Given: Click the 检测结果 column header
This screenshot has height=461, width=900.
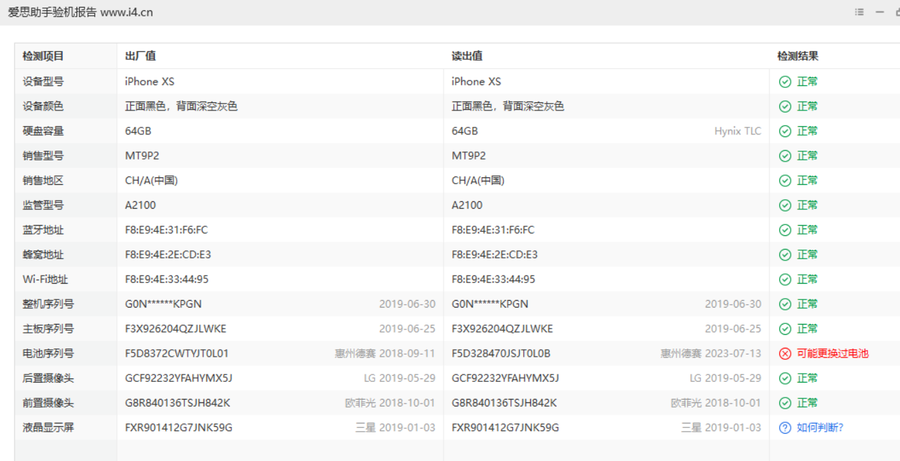Looking at the screenshot, I should (798, 56).
